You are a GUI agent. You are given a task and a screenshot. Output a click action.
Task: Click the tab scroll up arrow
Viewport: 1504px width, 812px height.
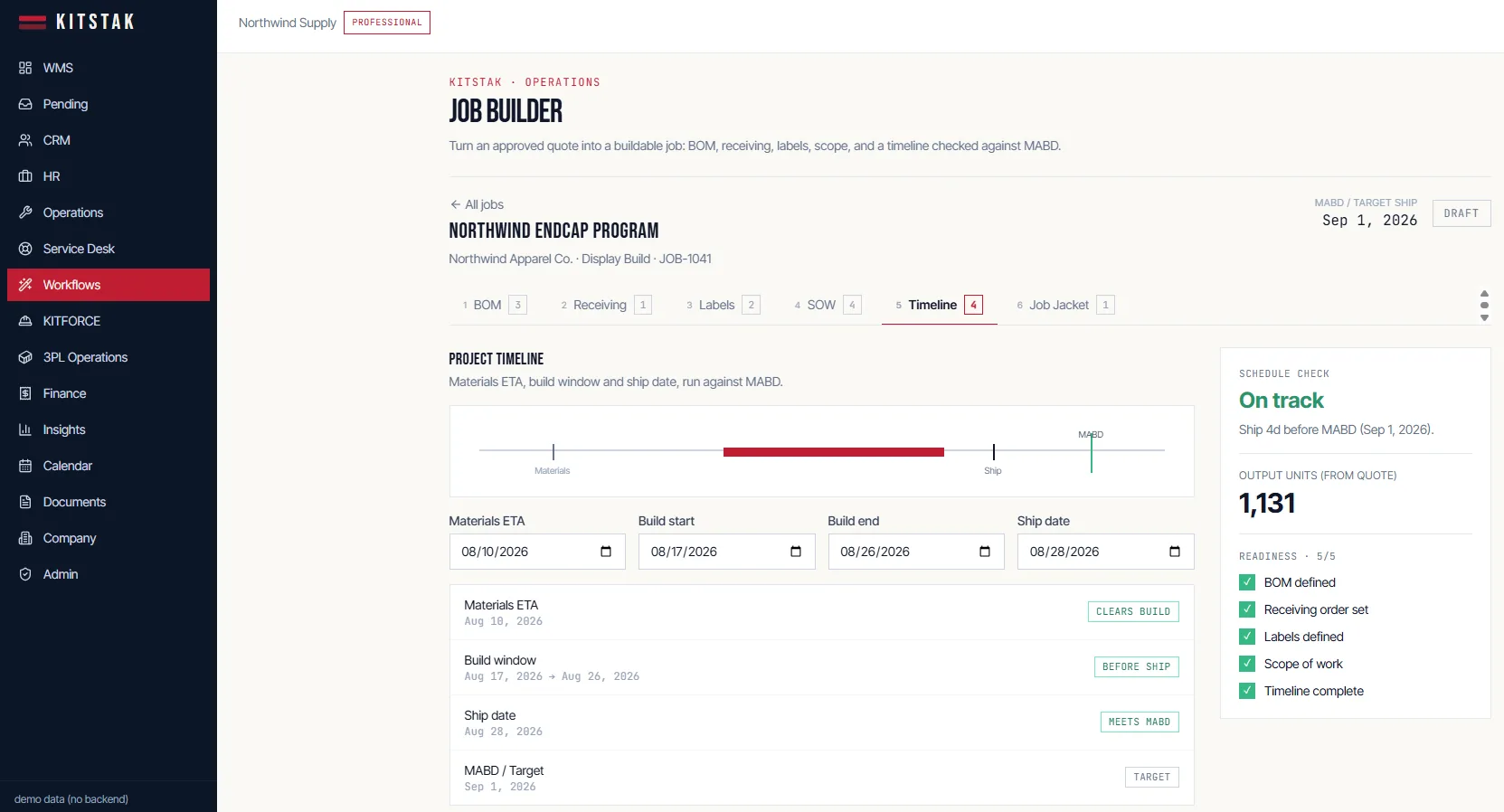(x=1484, y=294)
